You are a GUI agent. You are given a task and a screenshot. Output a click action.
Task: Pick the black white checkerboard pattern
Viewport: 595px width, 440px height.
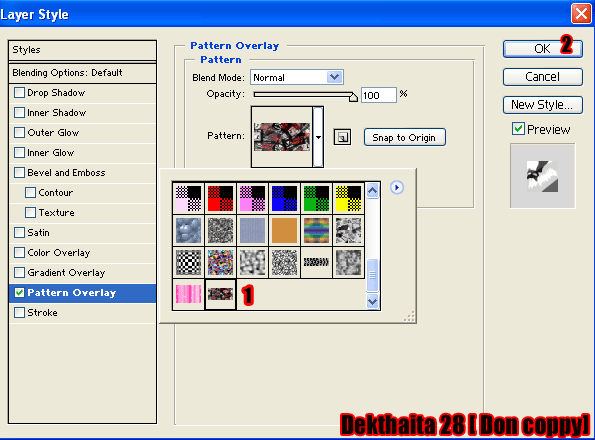[188, 262]
